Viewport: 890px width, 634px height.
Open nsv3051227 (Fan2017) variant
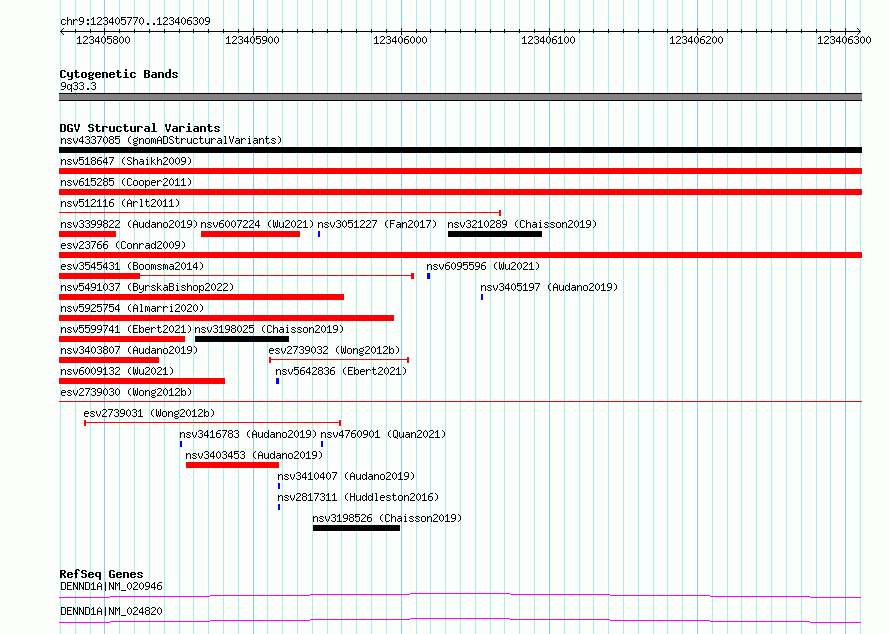click(377, 224)
